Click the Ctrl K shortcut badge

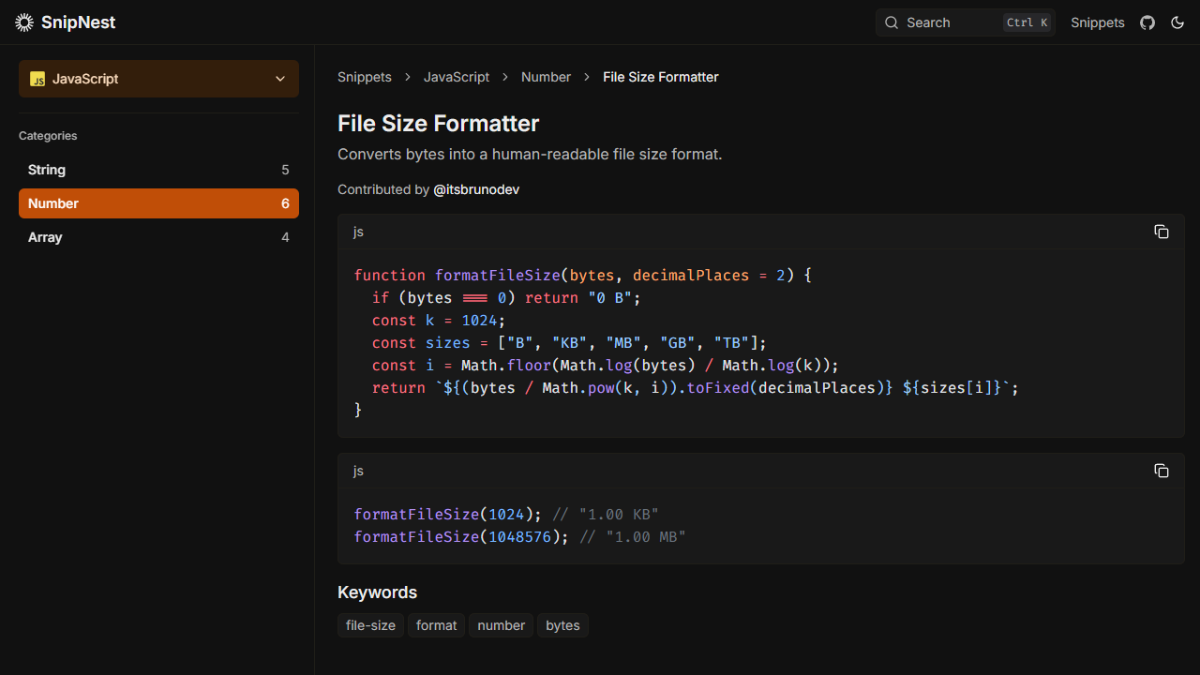1027,22
